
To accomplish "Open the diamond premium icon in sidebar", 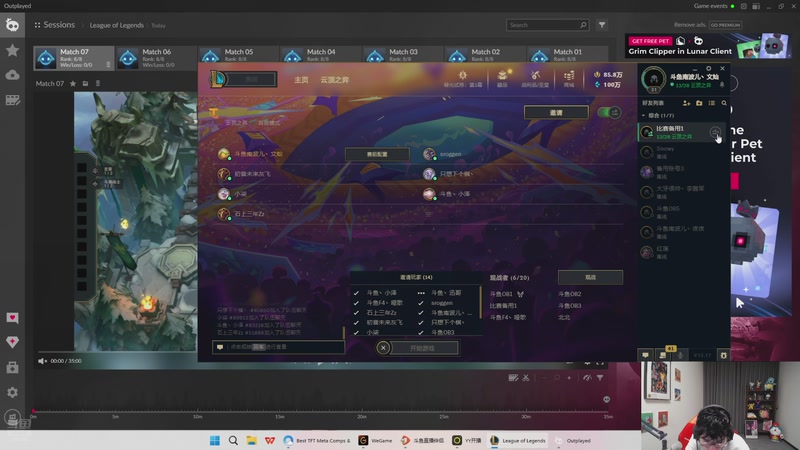I will (x=12, y=342).
